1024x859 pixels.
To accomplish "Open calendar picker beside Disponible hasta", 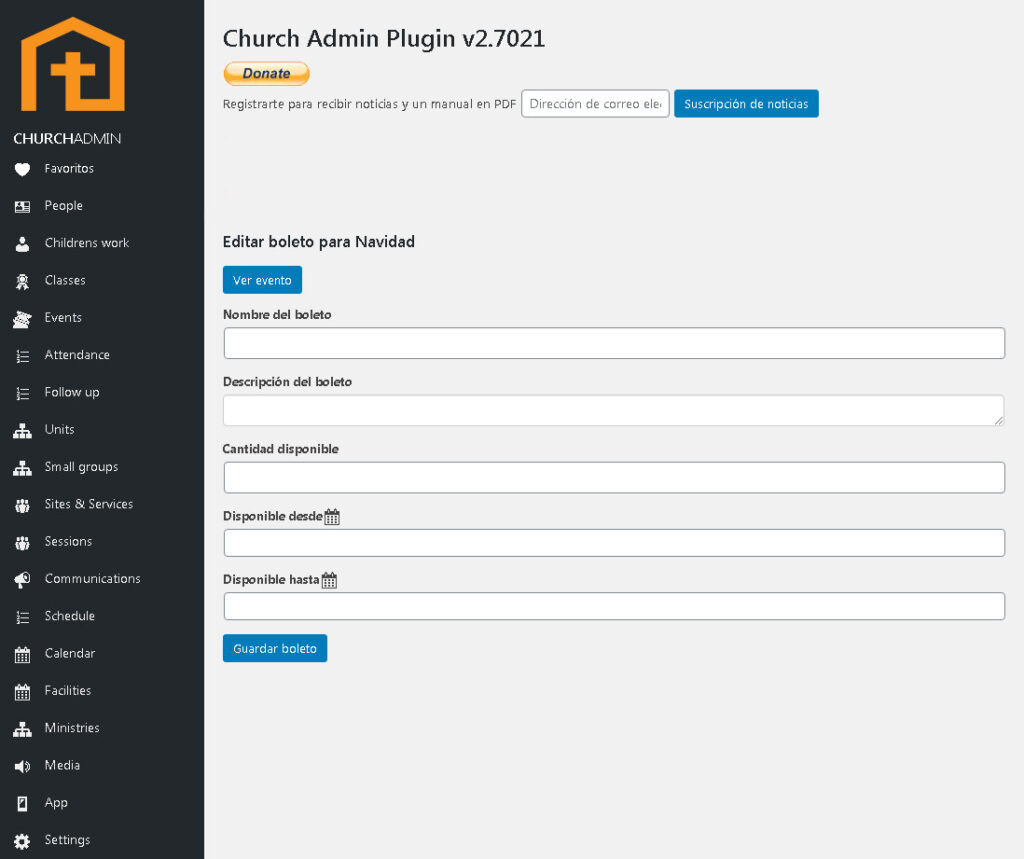I will point(329,580).
